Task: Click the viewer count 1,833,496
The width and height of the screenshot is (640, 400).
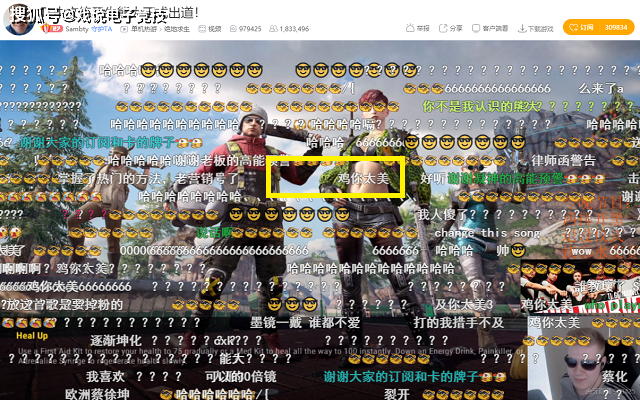Action: tap(289, 29)
